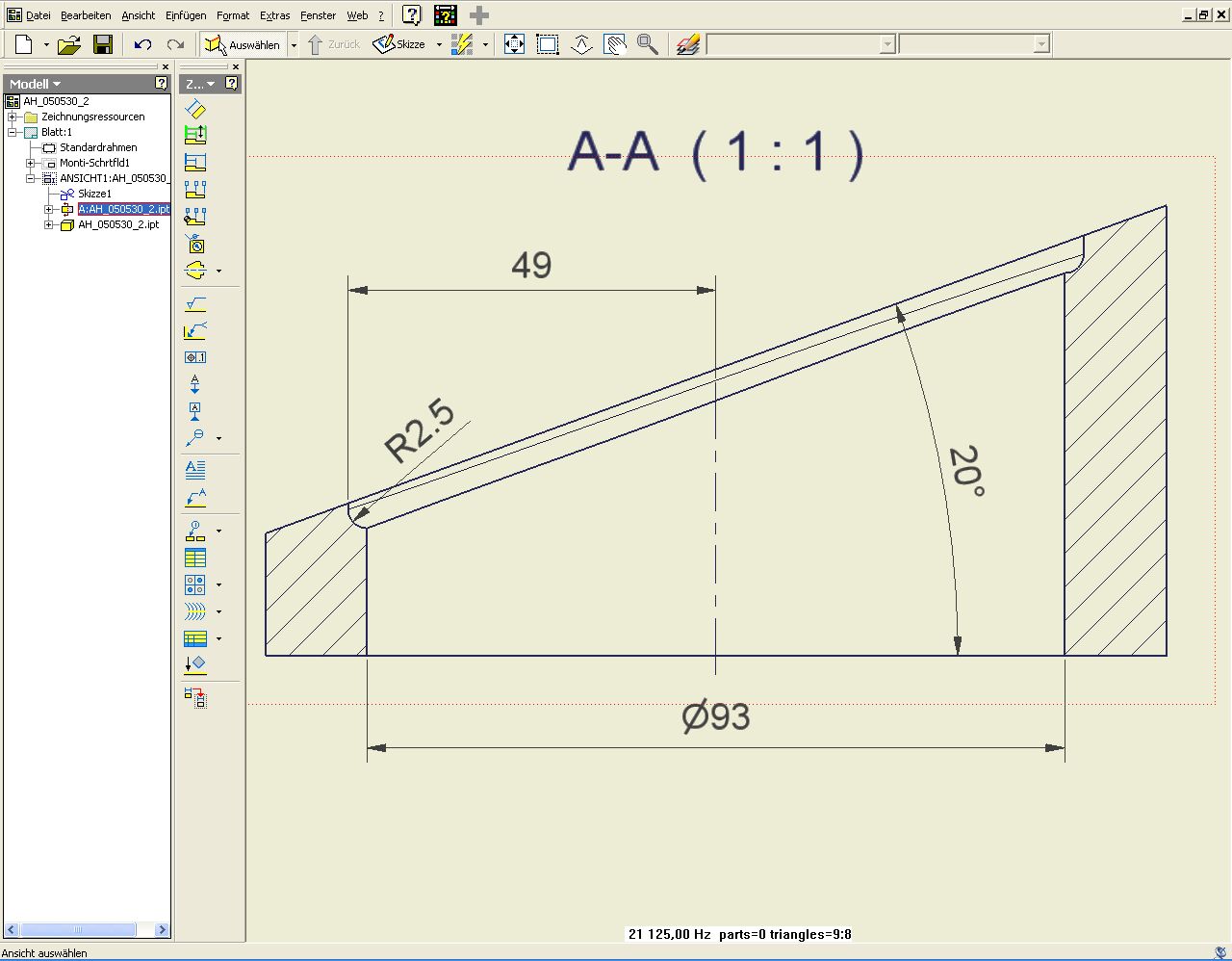Image resolution: width=1232 pixels, height=961 pixels.
Task: Select the Zoom magnifier tool
Action: [x=648, y=44]
